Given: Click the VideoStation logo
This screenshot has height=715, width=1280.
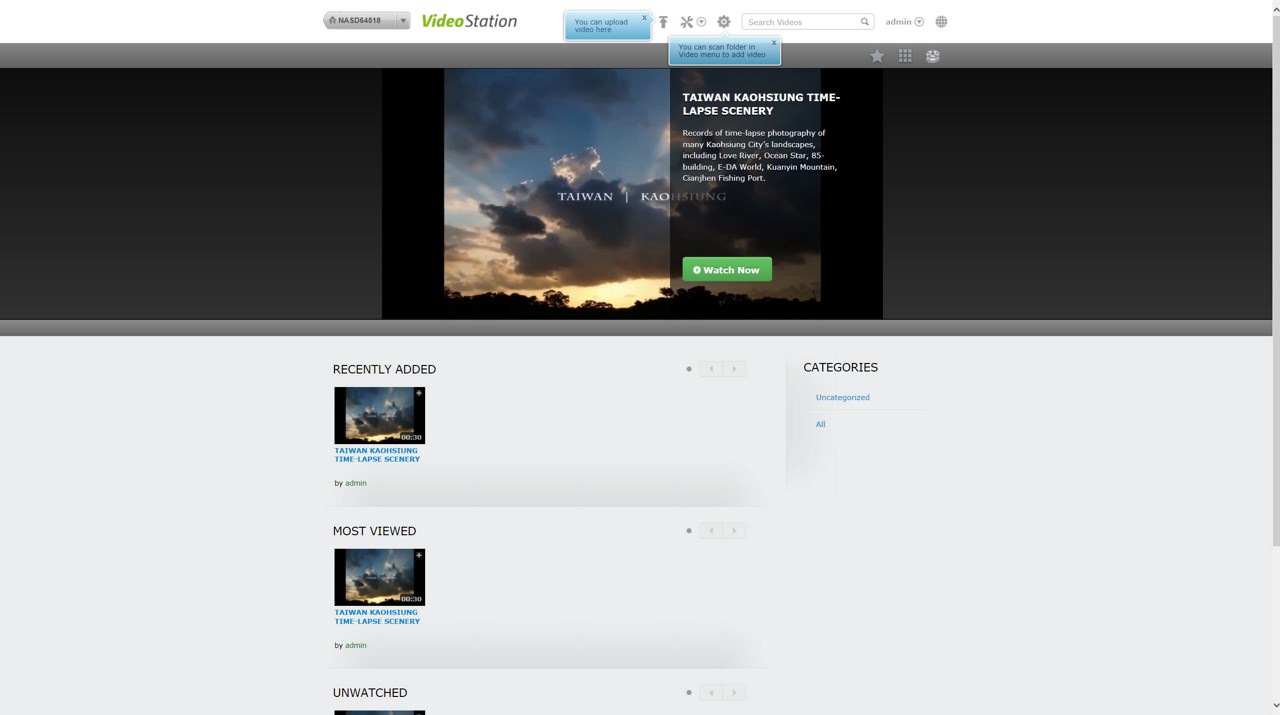Looking at the screenshot, I should pos(469,21).
